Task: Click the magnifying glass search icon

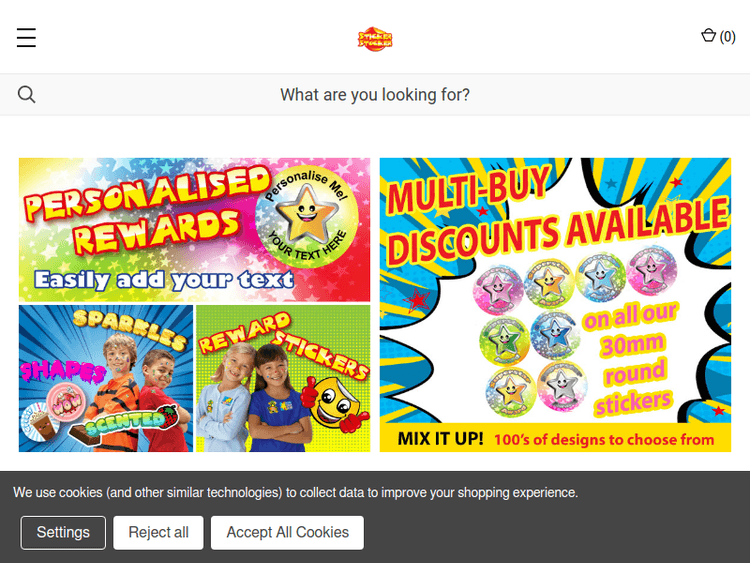Action: pos(26,94)
